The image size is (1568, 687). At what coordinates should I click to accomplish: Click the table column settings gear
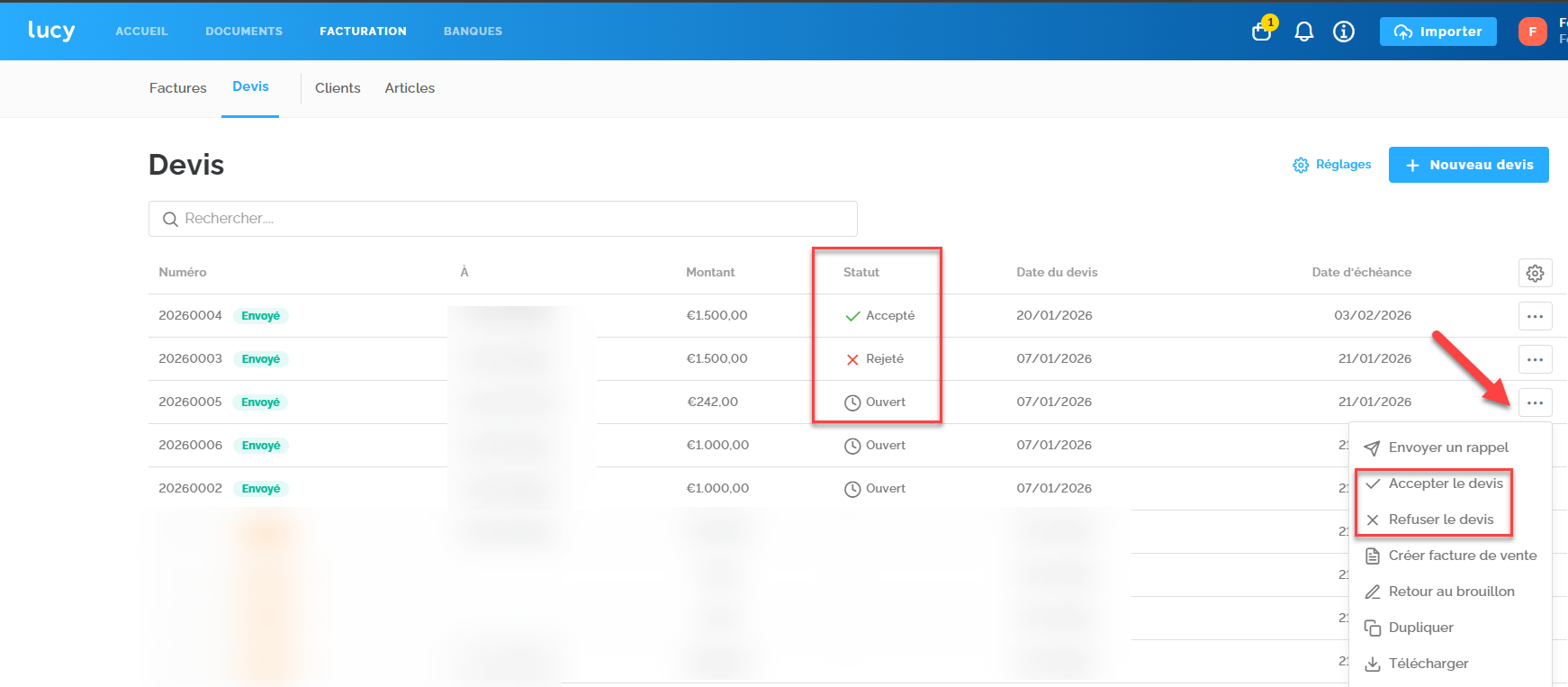(x=1535, y=273)
